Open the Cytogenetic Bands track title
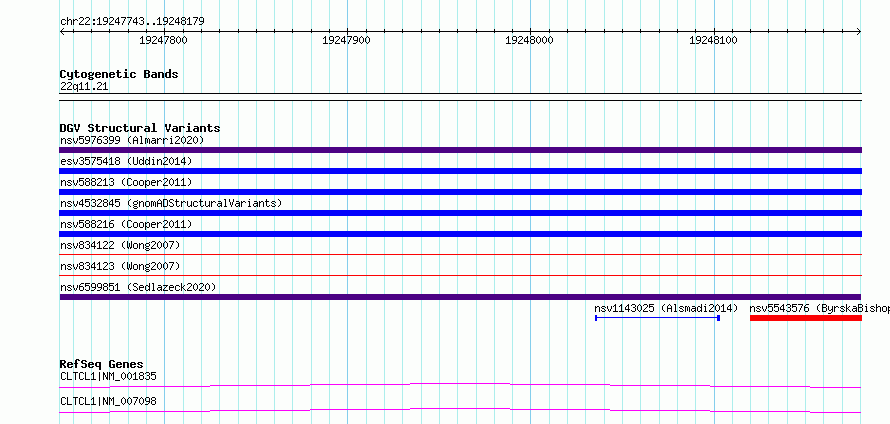The image size is (890, 424). pos(119,74)
